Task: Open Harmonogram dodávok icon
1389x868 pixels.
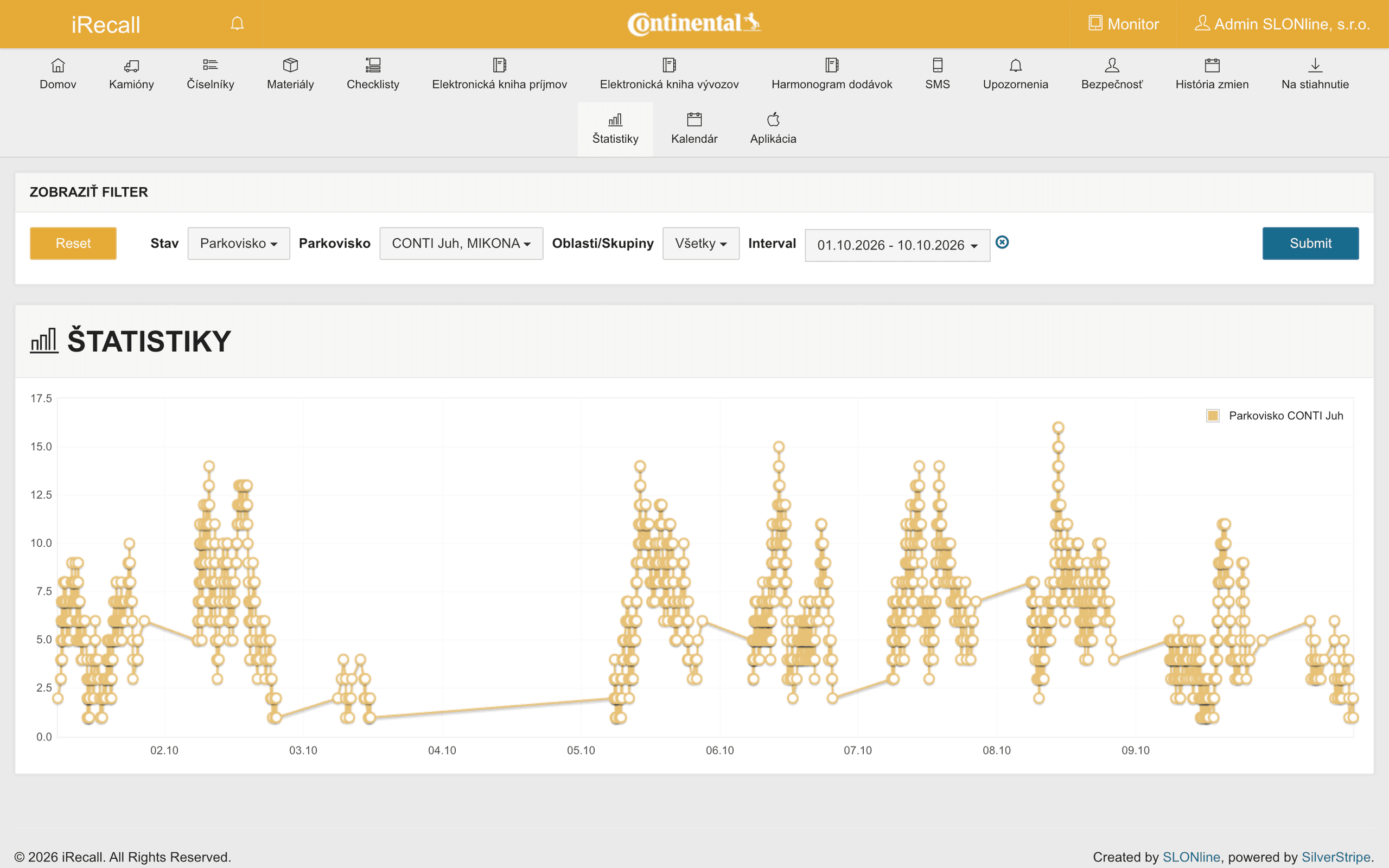Action: [832, 65]
